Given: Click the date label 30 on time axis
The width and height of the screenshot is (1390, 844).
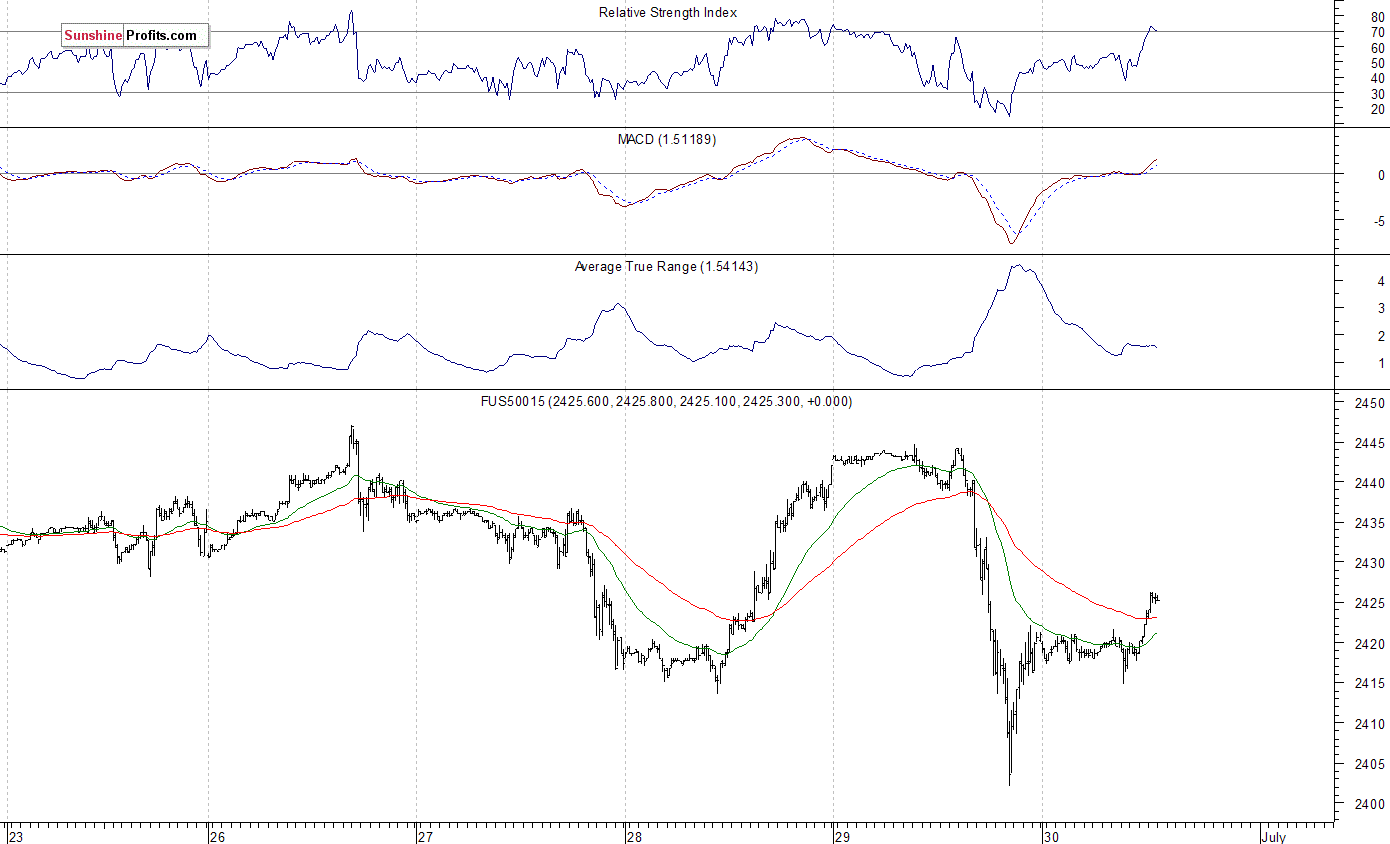Looking at the screenshot, I should point(1050,836).
